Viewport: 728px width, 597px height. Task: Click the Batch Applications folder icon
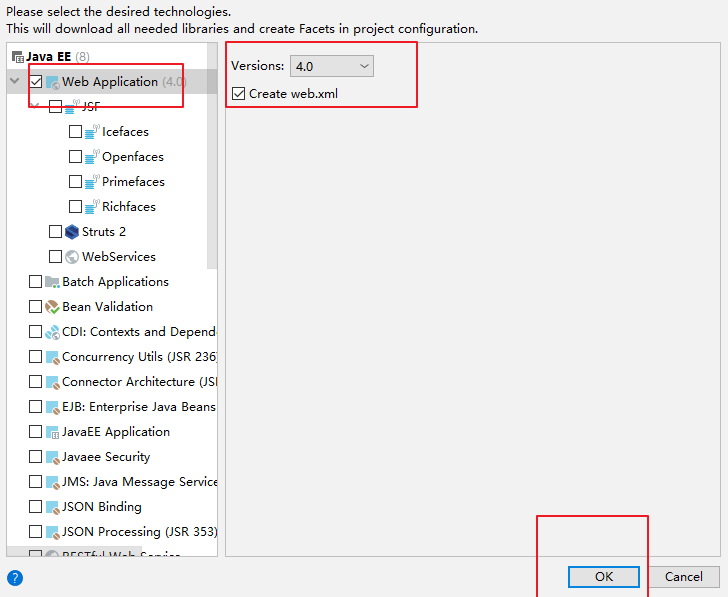click(x=52, y=282)
